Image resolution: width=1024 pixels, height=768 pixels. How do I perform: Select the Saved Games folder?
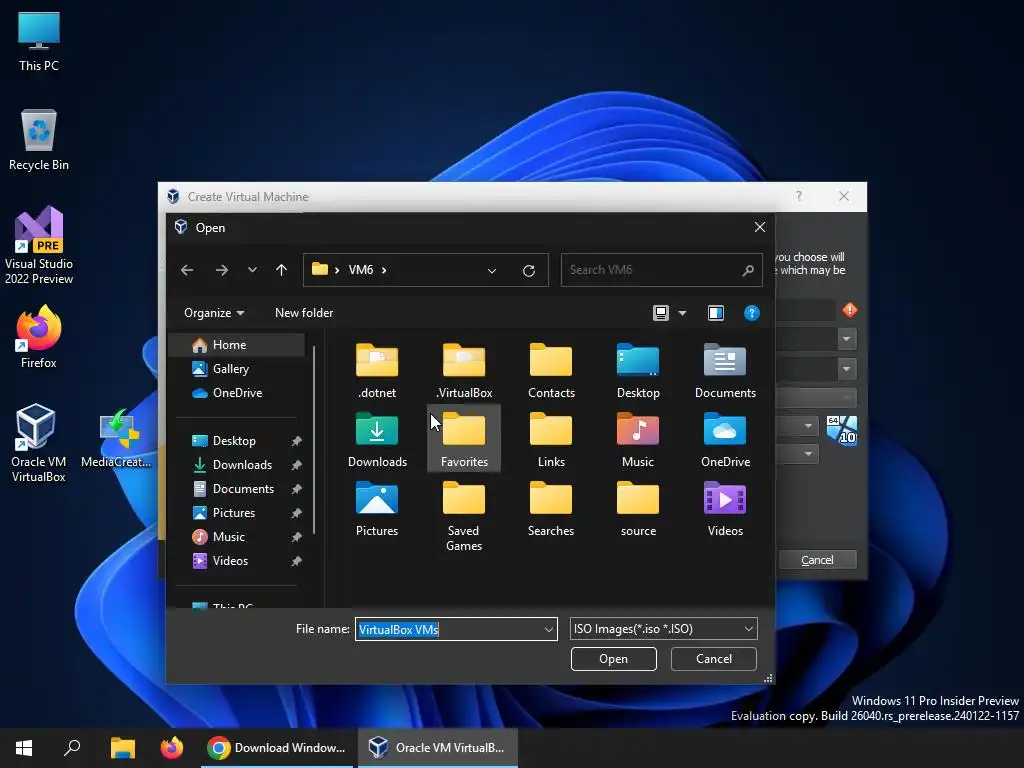point(464,516)
